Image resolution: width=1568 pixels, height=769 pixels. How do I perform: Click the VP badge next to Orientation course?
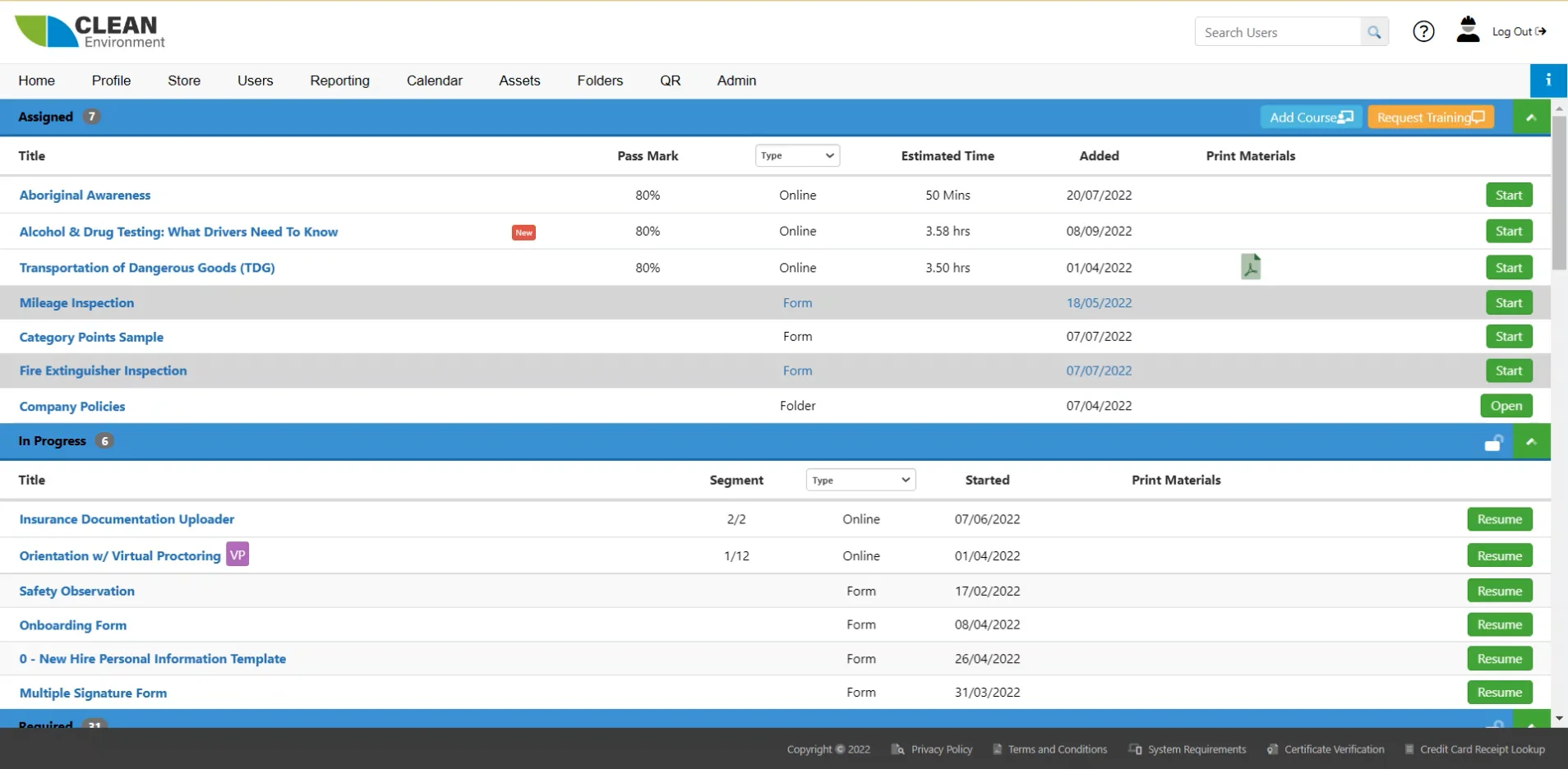coord(237,555)
